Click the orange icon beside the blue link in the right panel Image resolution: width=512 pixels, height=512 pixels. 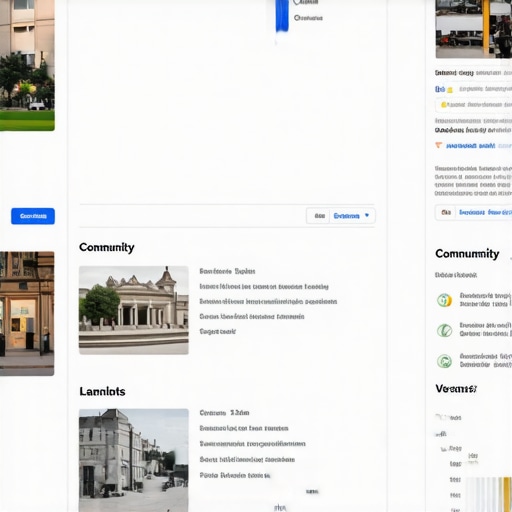tap(439, 145)
